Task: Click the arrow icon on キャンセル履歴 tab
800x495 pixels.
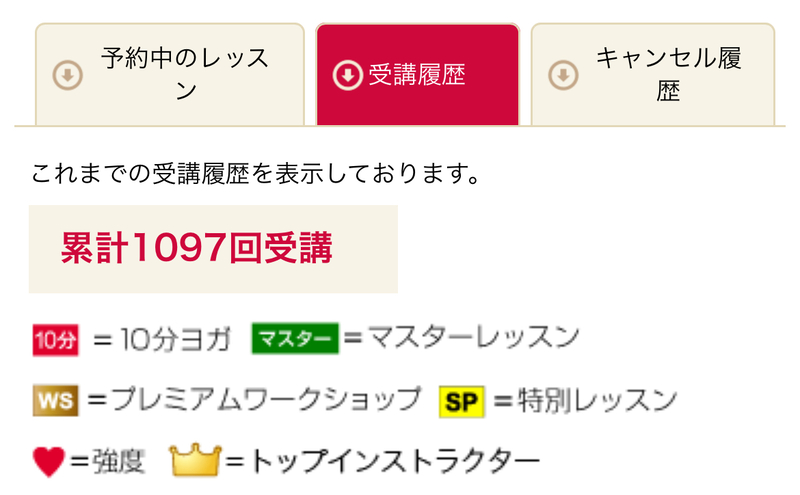Action: pyautogui.click(x=563, y=76)
